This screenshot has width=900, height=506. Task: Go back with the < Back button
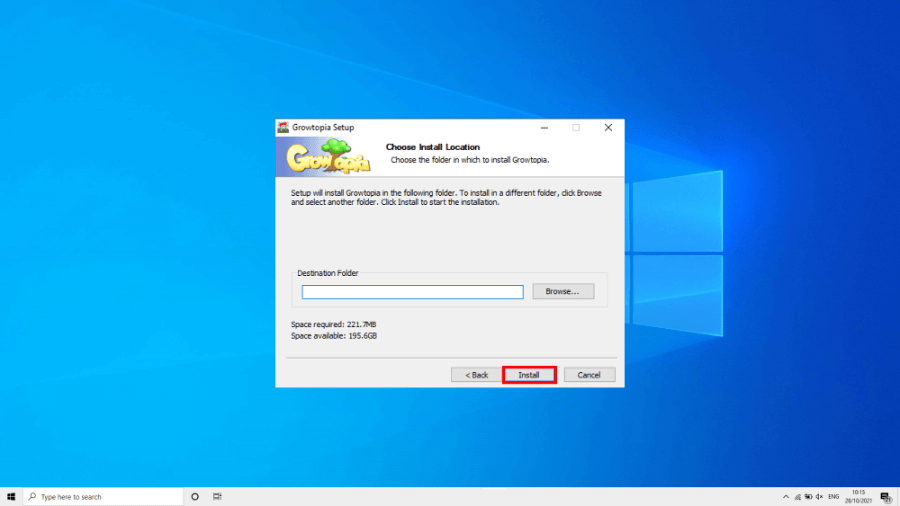pos(476,375)
